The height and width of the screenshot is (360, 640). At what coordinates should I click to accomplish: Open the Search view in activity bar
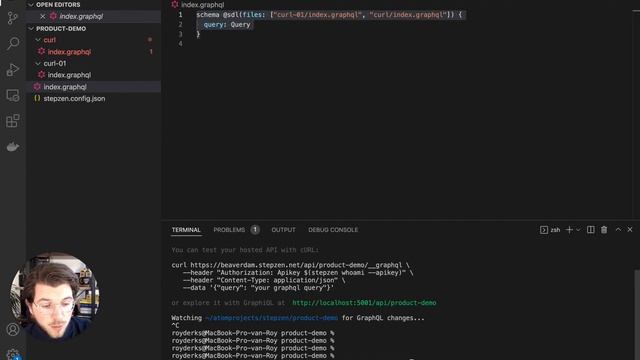[13, 43]
